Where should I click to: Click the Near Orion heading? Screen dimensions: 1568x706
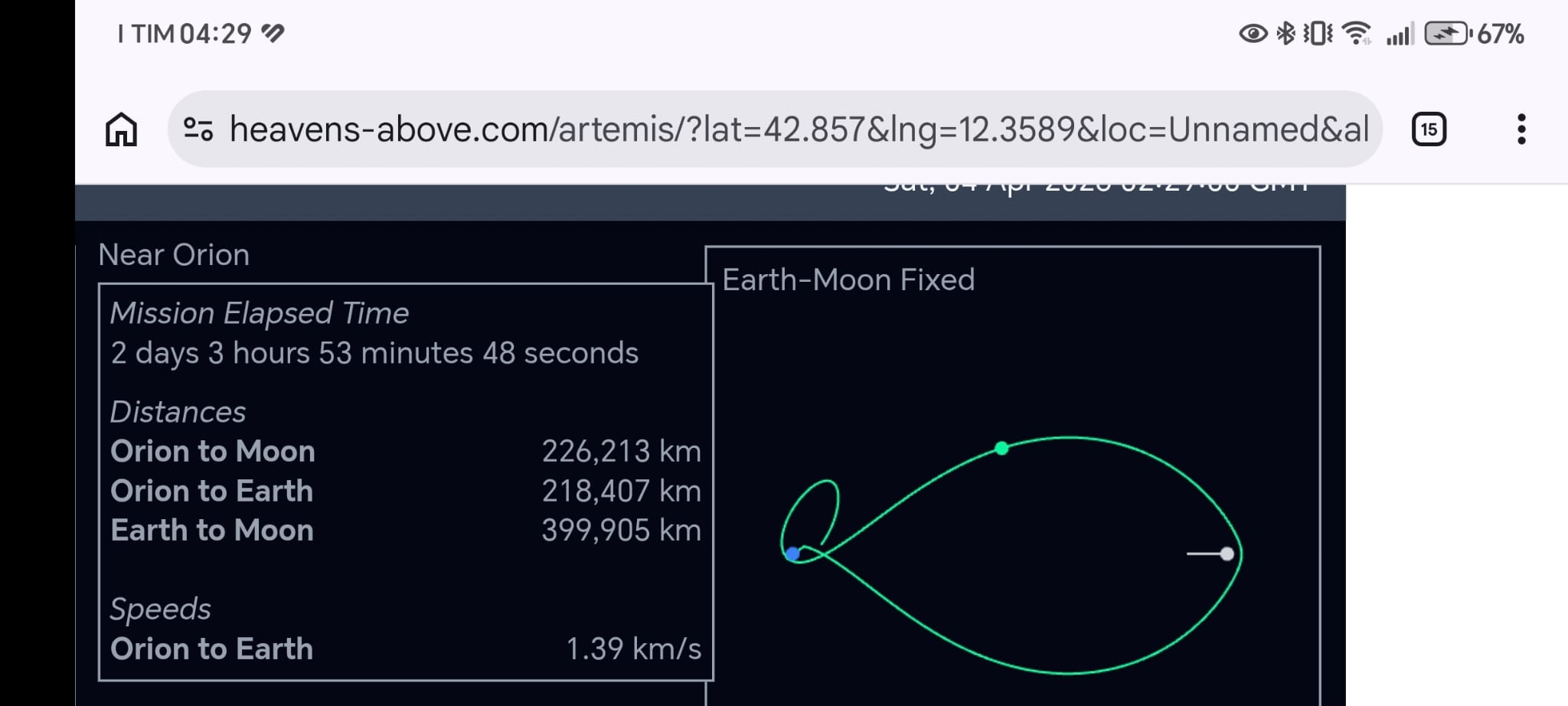click(x=174, y=255)
